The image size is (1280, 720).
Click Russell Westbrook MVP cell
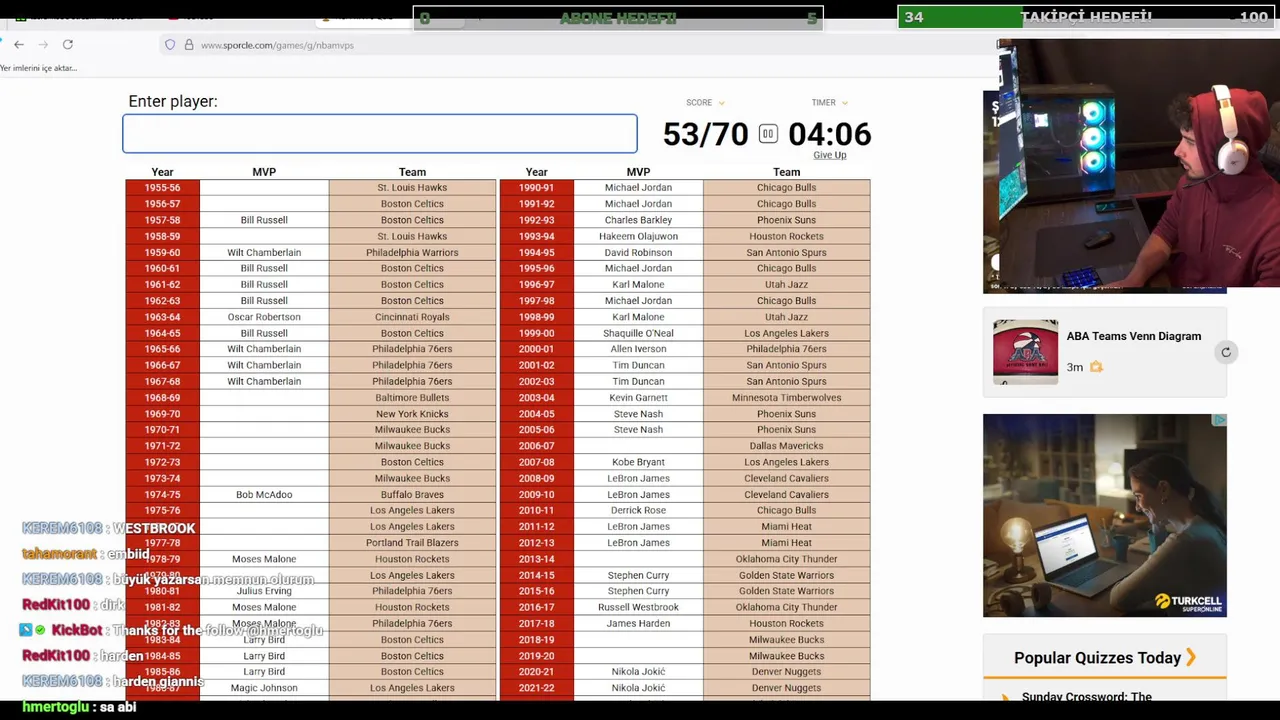[x=638, y=607]
